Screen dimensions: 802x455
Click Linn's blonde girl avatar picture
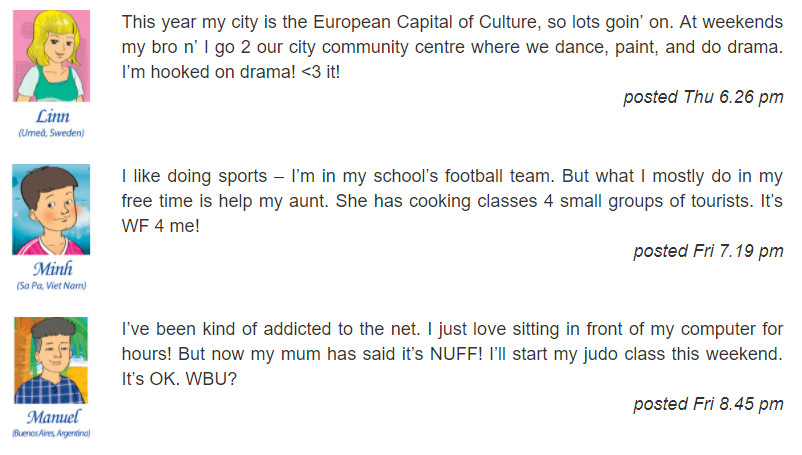click(x=52, y=56)
